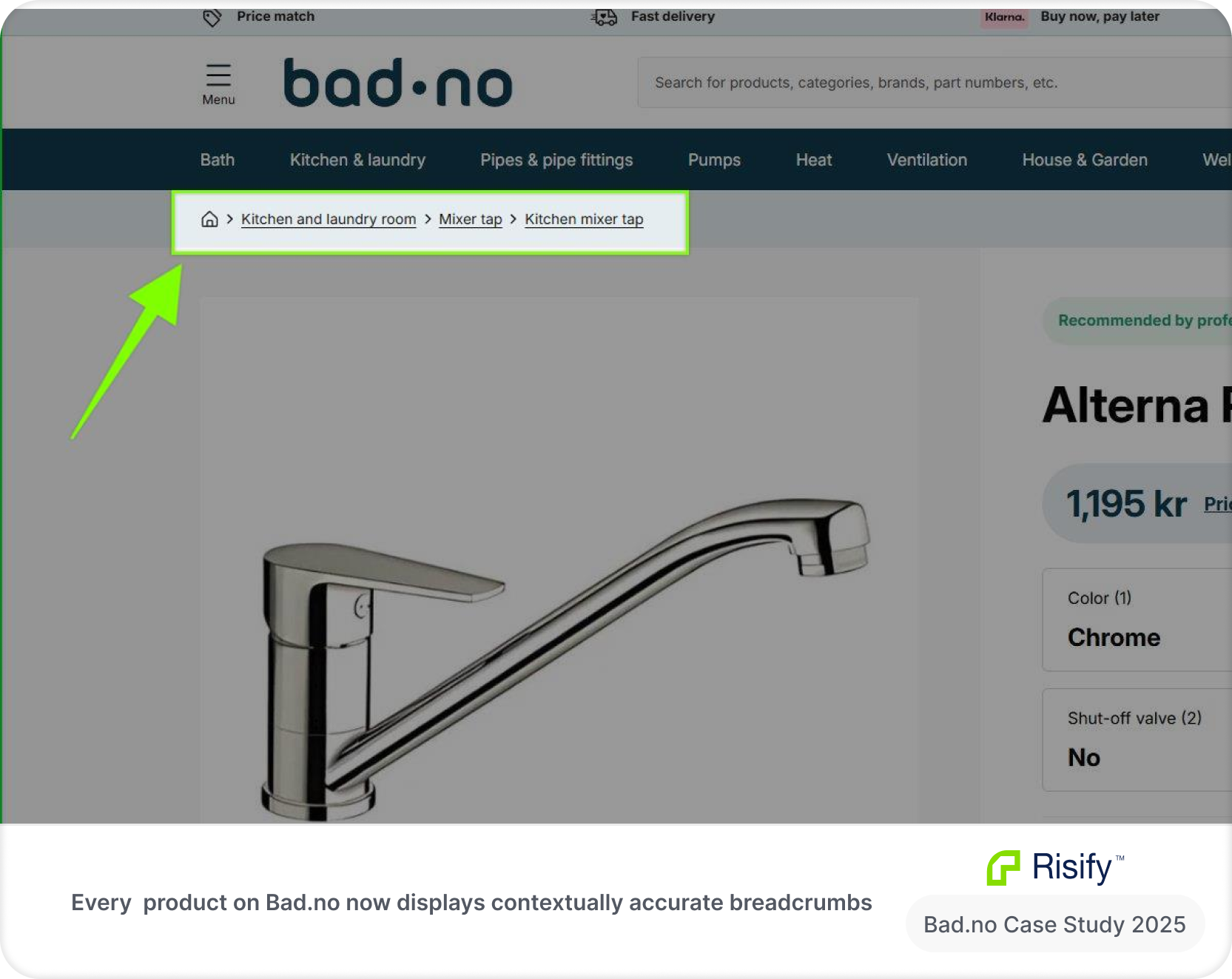Open the Heat category
Screen dimensions: 1232x979
tap(814, 160)
